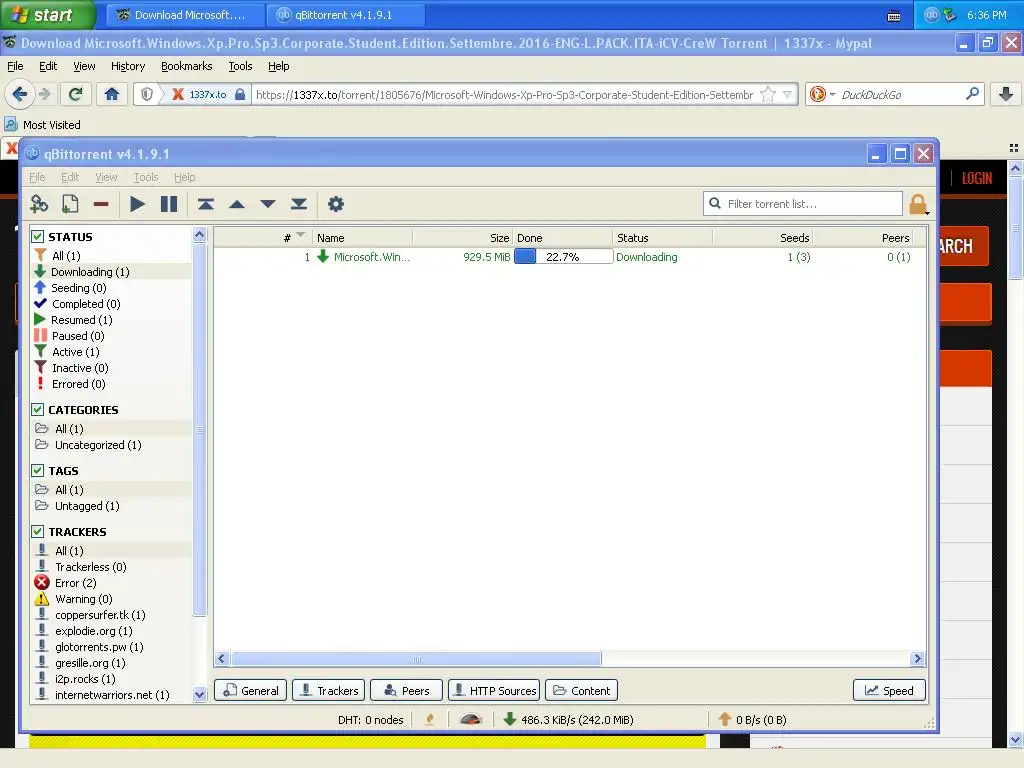Screen dimensions: 1024x768
Task: Click the DuckDuckGo search magnifier icon
Action: pyautogui.click(x=972, y=94)
